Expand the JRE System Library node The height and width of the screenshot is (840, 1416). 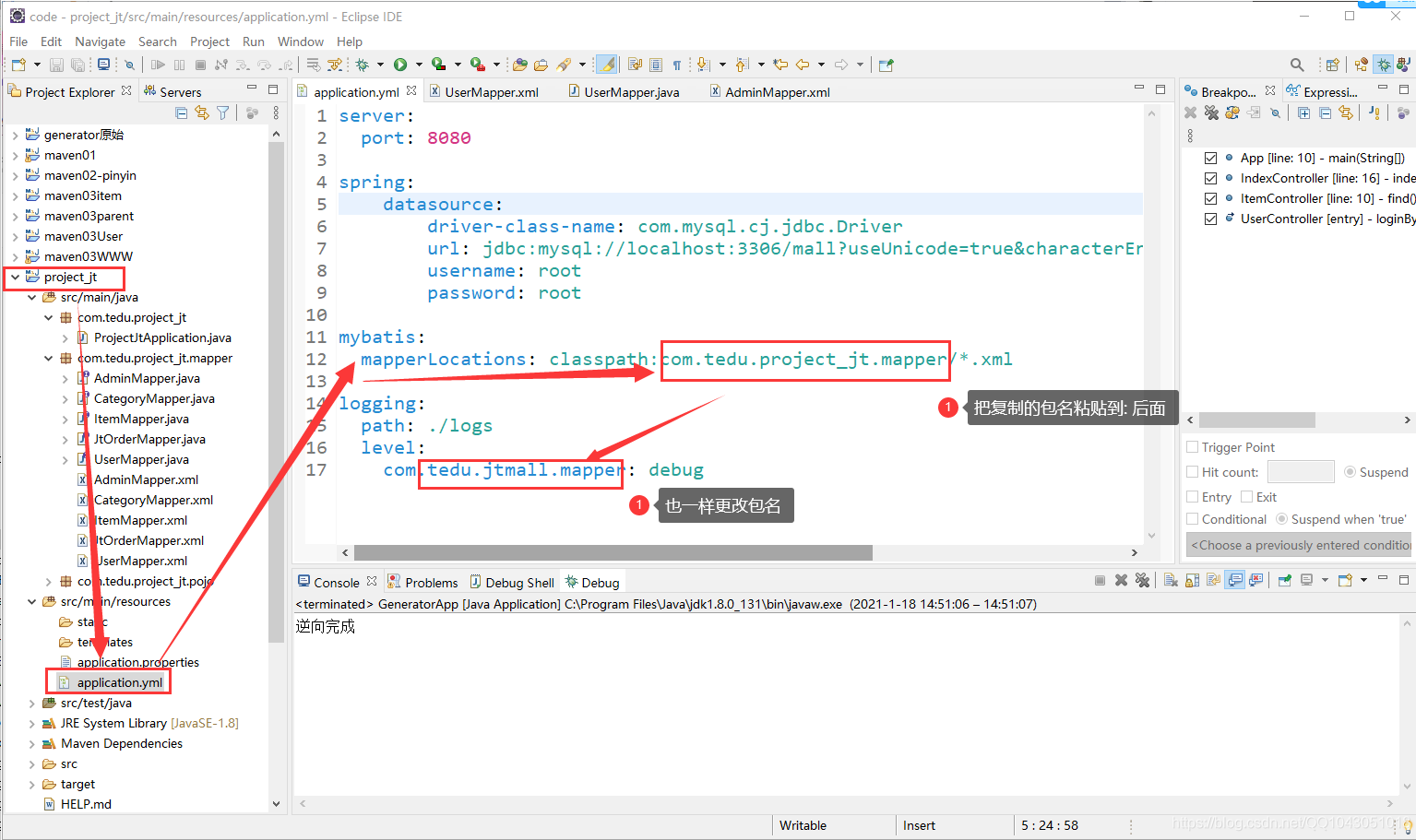click(x=31, y=723)
